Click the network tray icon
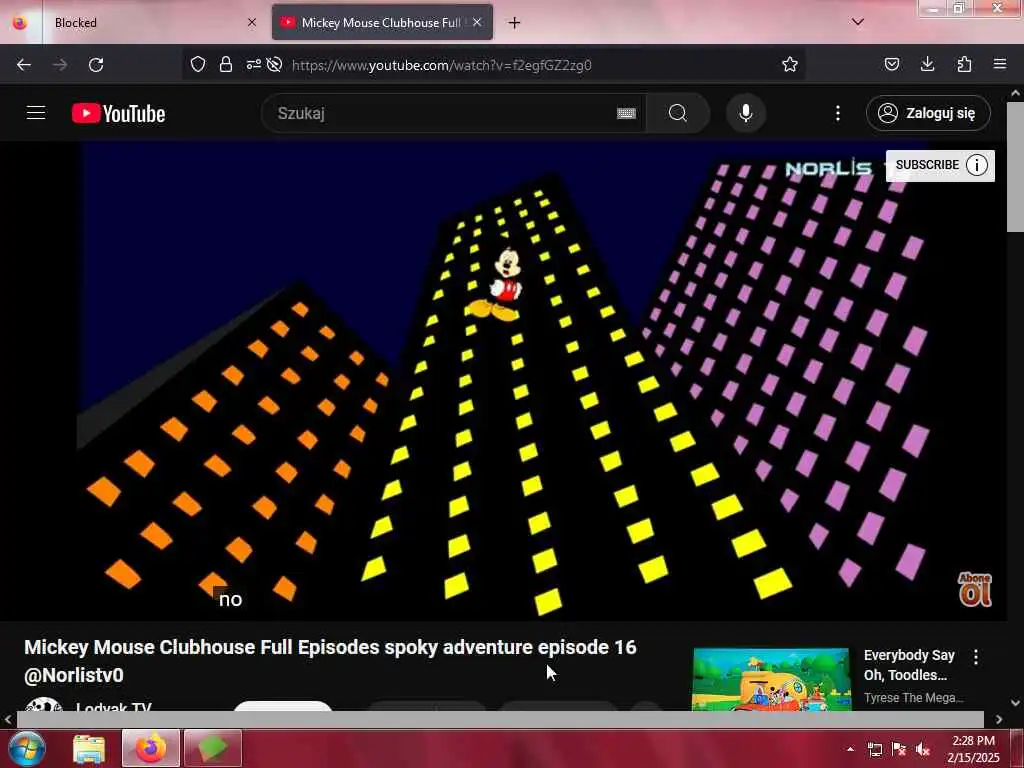1024x768 pixels. pos(875,749)
